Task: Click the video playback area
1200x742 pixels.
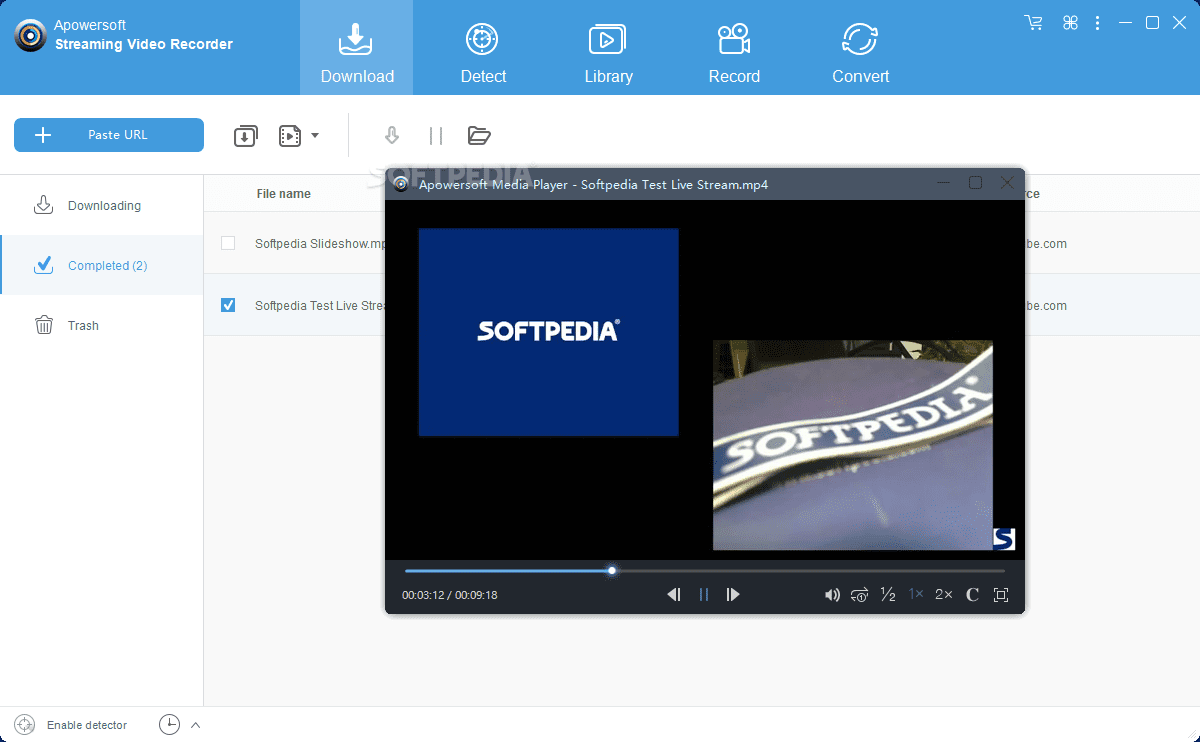Action: click(x=705, y=380)
